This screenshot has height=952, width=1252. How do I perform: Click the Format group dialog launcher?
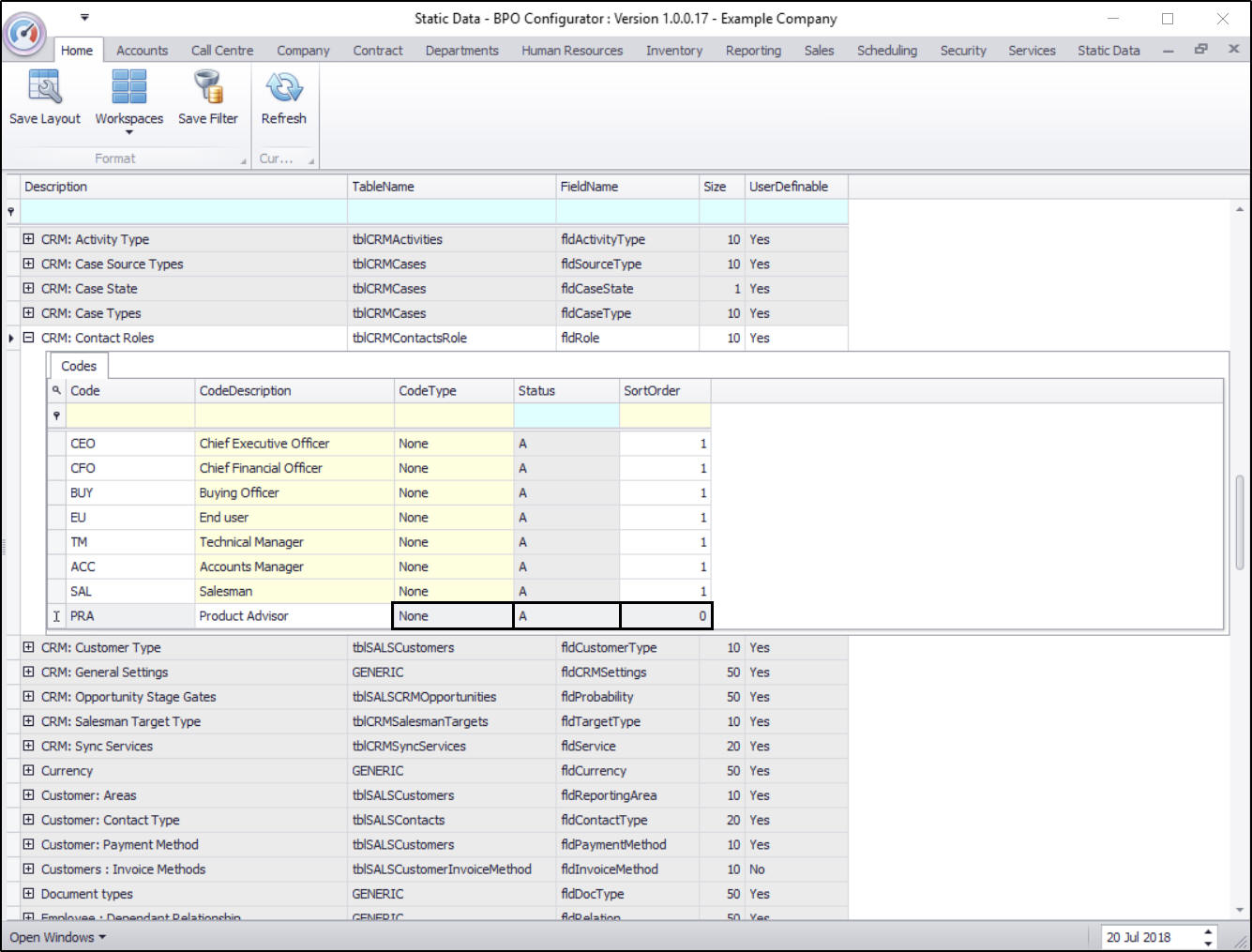[244, 160]
